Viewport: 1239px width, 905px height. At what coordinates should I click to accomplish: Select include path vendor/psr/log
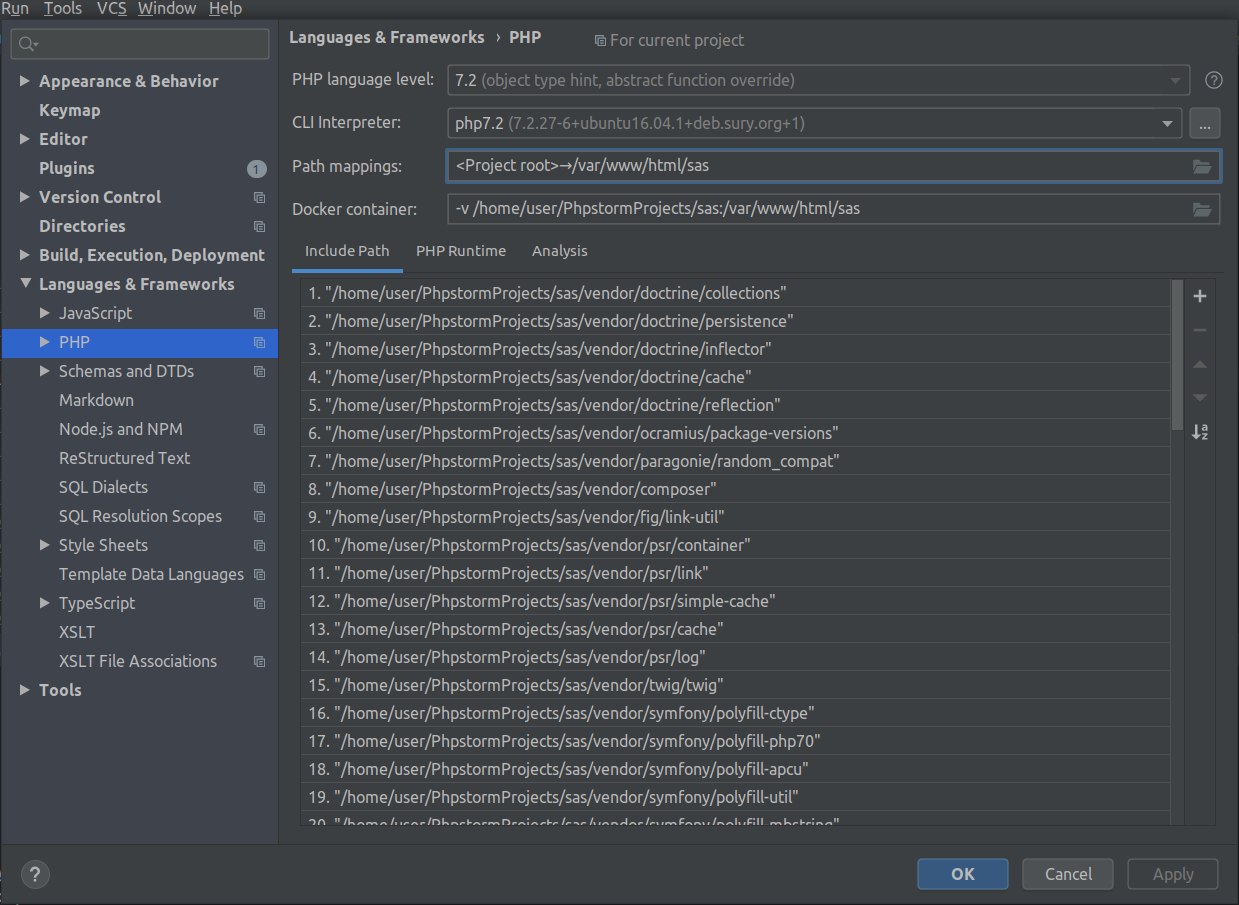point(735,657)
